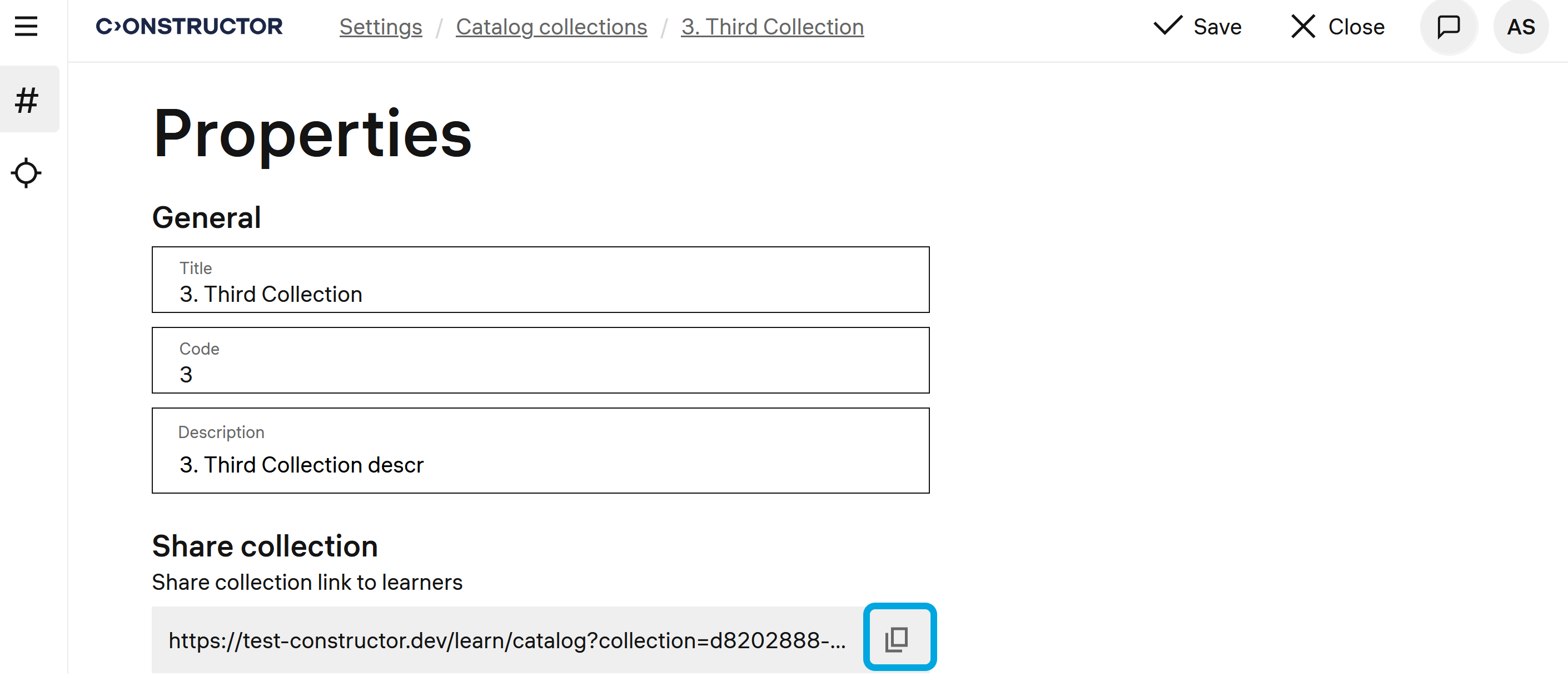The width and height of the screenshot is (1568, 681).
Task: Open the hamburger navigation menu
Action: (x=26, y=27)
